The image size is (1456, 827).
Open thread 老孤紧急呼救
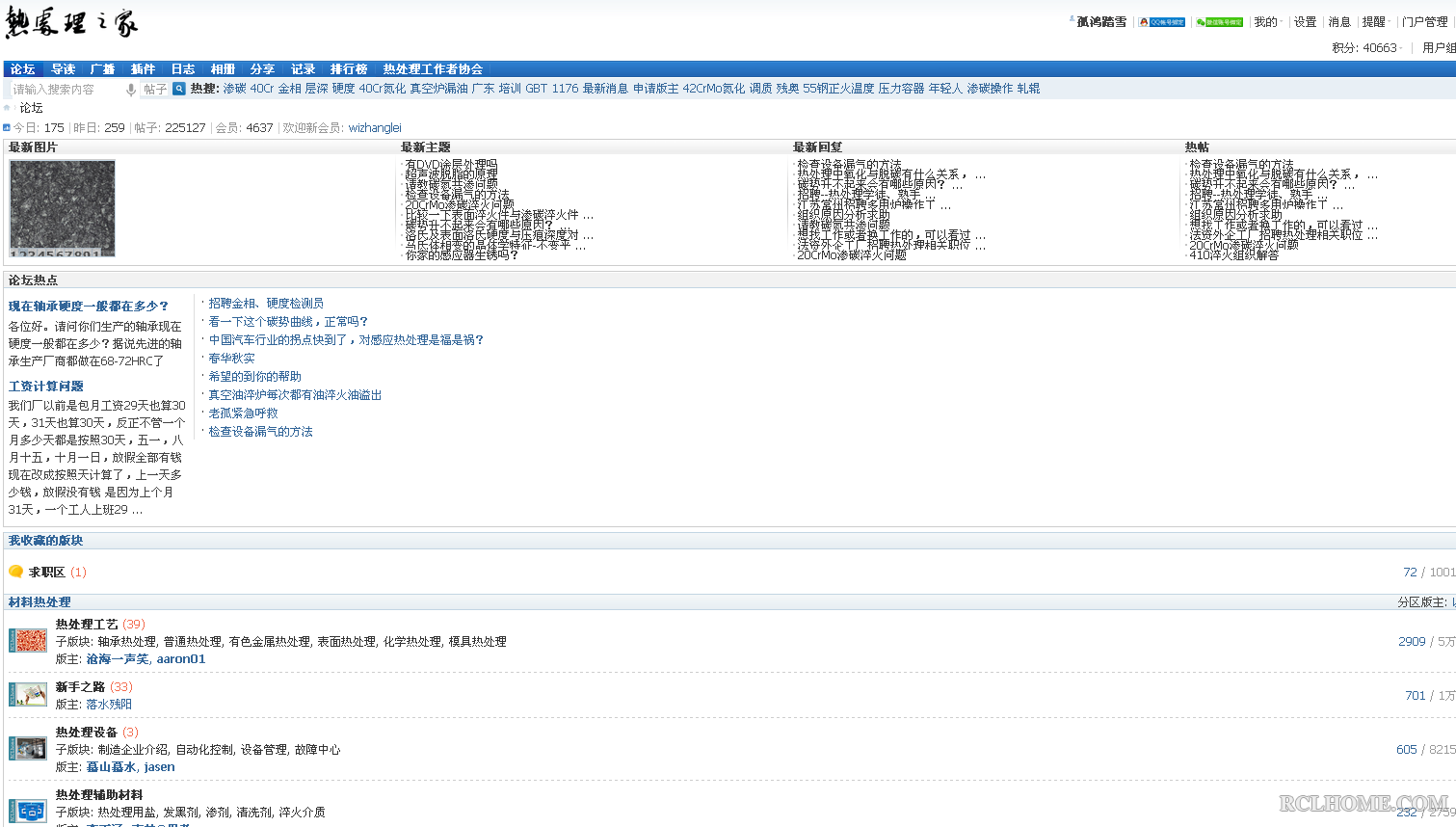[x=244, y=413]
